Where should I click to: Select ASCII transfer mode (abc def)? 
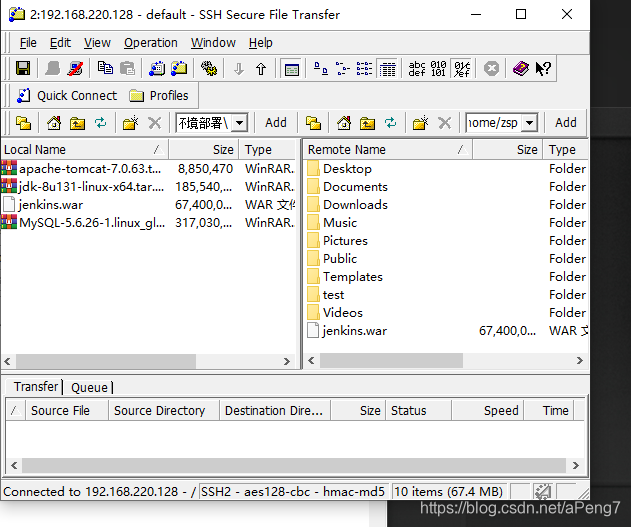point(417,69)
